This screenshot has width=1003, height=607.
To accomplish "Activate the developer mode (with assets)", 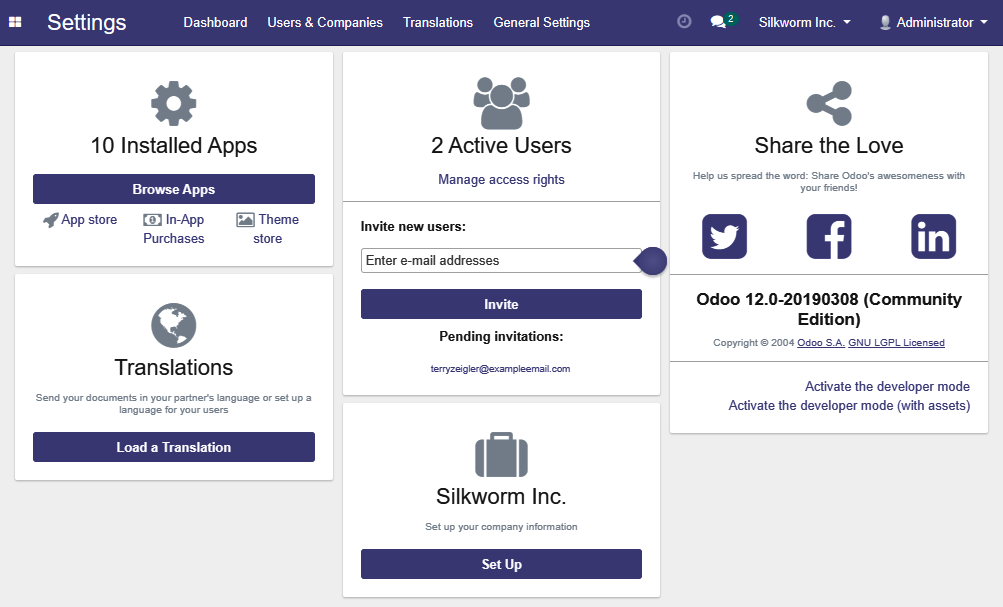I will (x=849, y=406).
